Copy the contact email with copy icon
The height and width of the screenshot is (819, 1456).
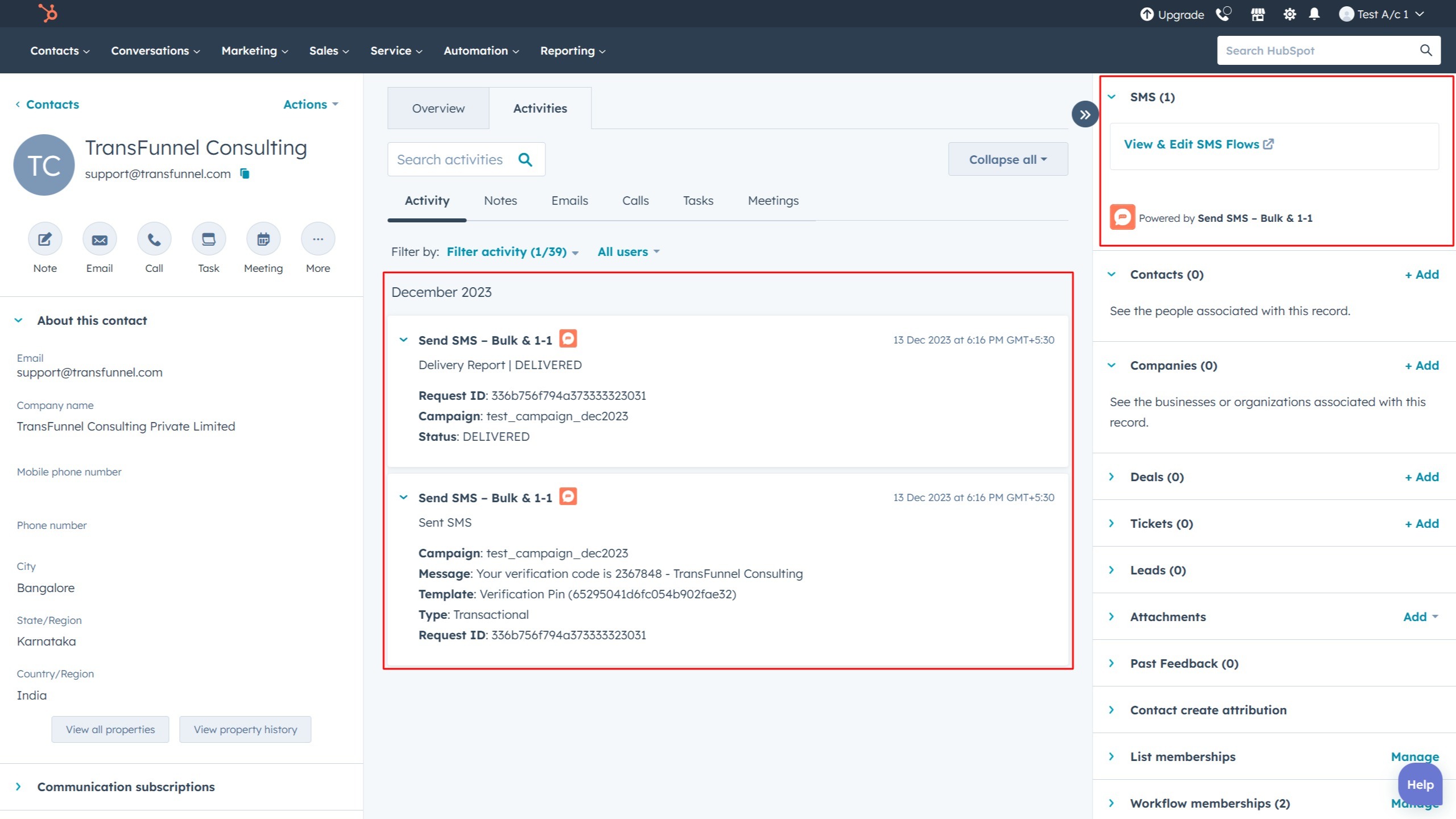tap(245, 173)
